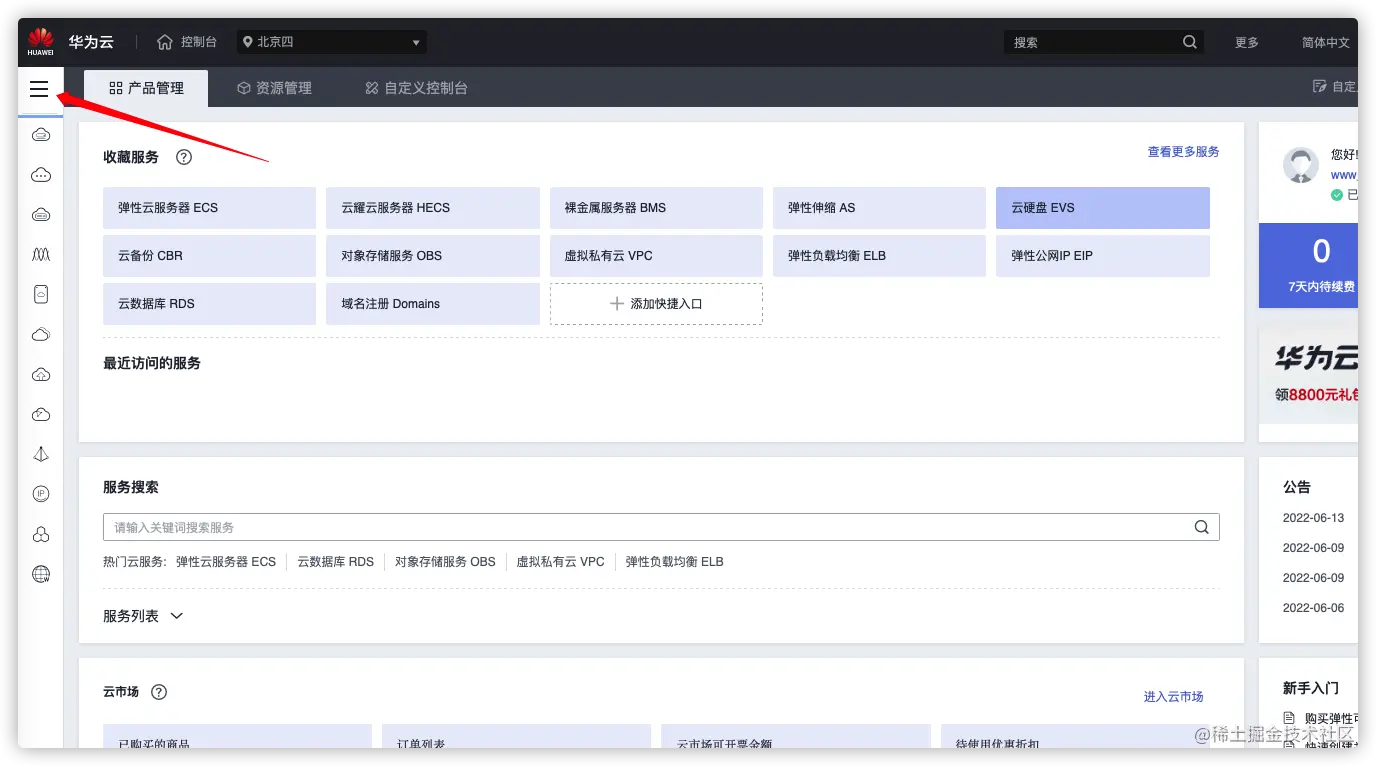Click the RDS database sidebar icon
Screen dimensions: 1376x766
41,535
